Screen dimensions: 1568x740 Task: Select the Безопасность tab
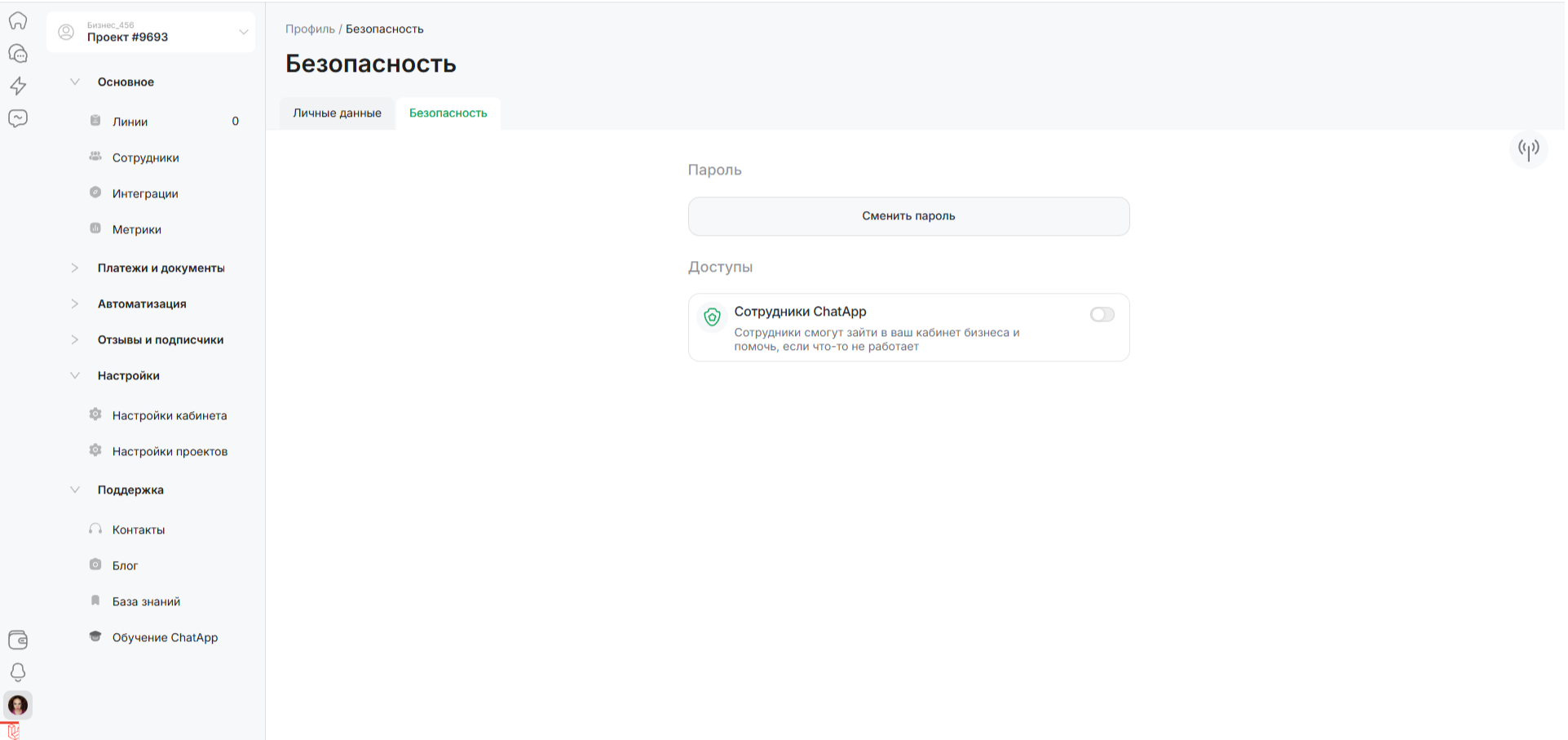point(448,113)
